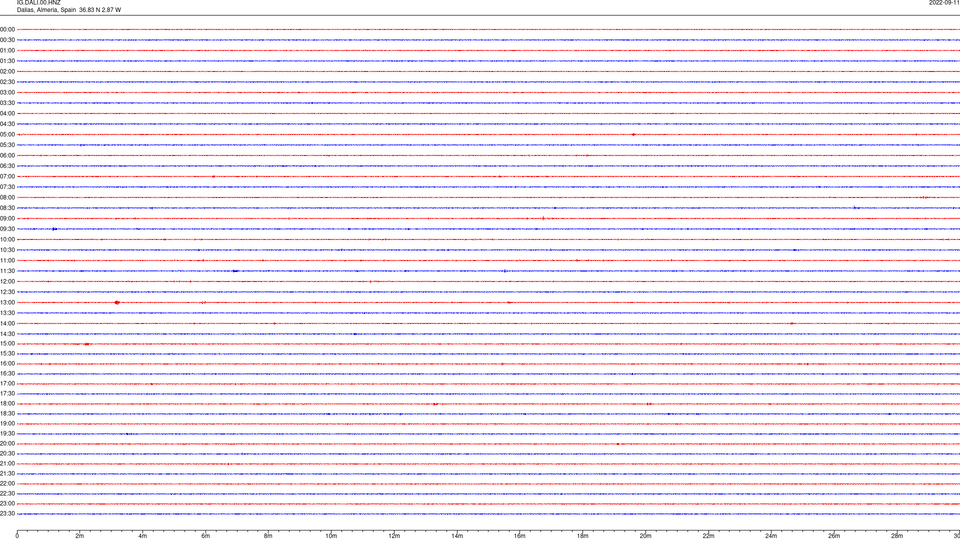Click the 23:00 time label

coord(7,504)
